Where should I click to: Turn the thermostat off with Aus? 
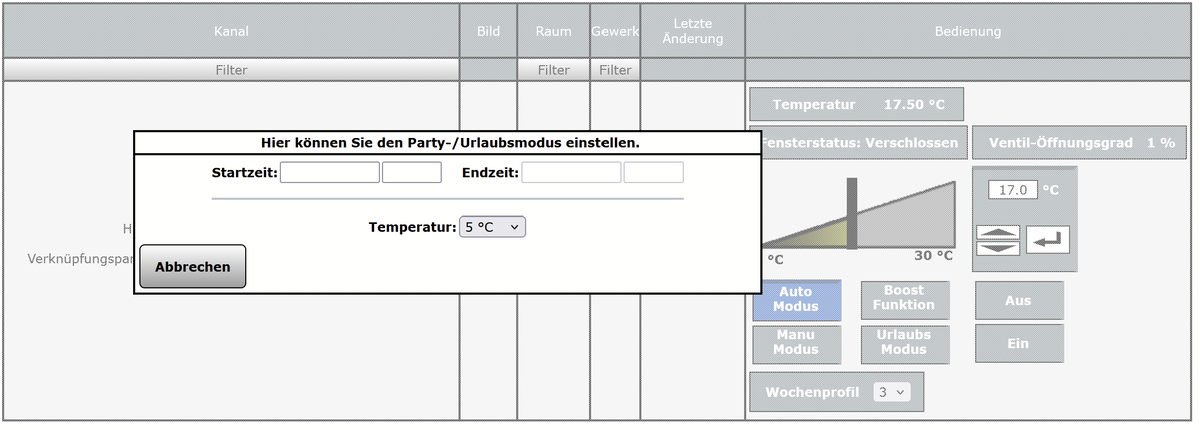1019,300
